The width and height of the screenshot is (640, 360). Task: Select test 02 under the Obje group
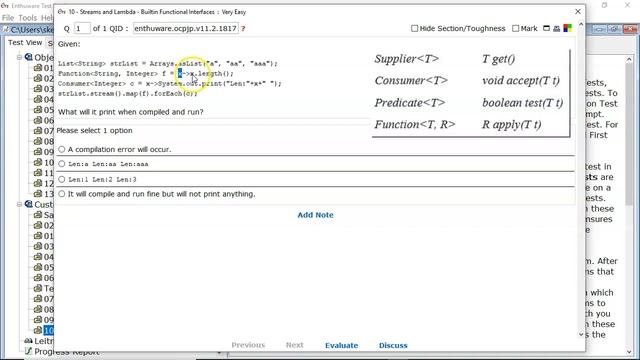click(44, 78)
